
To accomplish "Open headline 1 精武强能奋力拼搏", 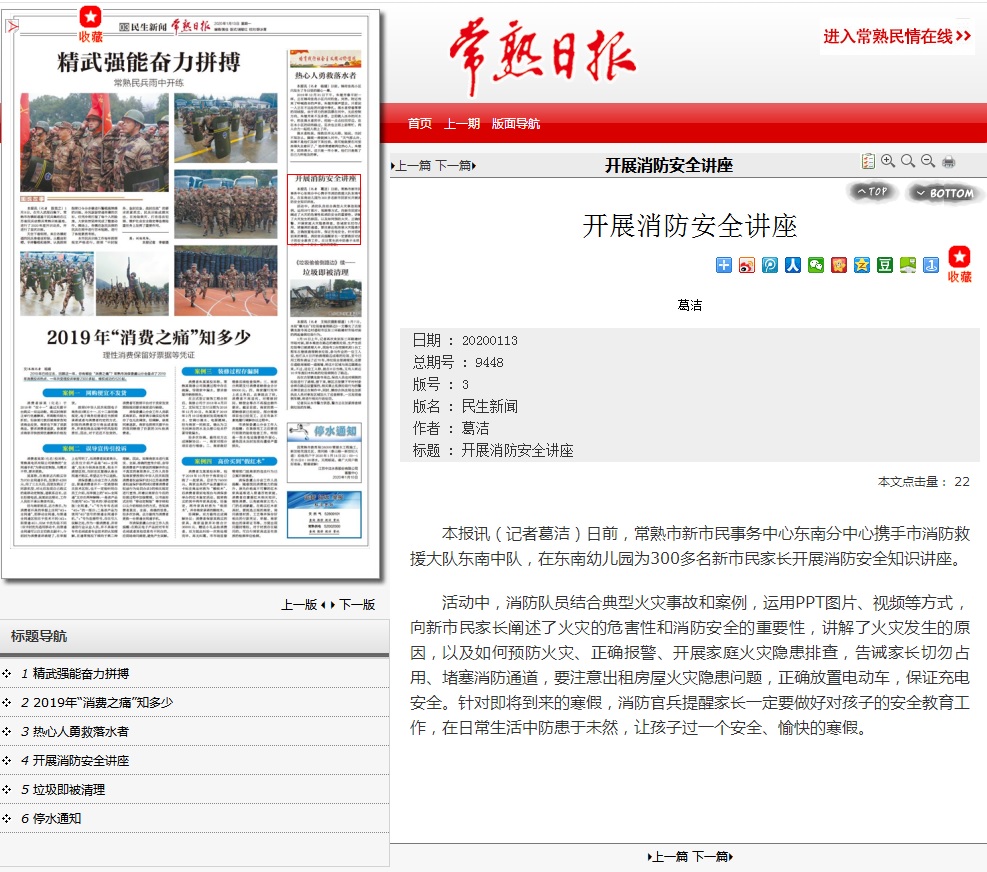I will coord(81,674).
